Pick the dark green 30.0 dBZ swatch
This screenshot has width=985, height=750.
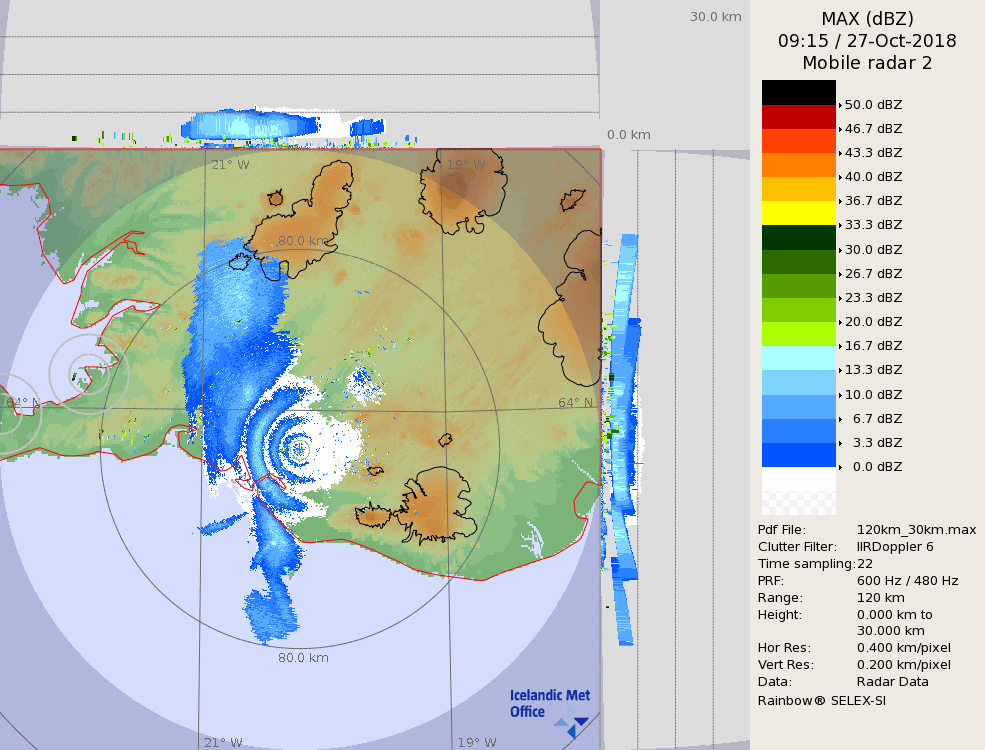coord(798,237)
